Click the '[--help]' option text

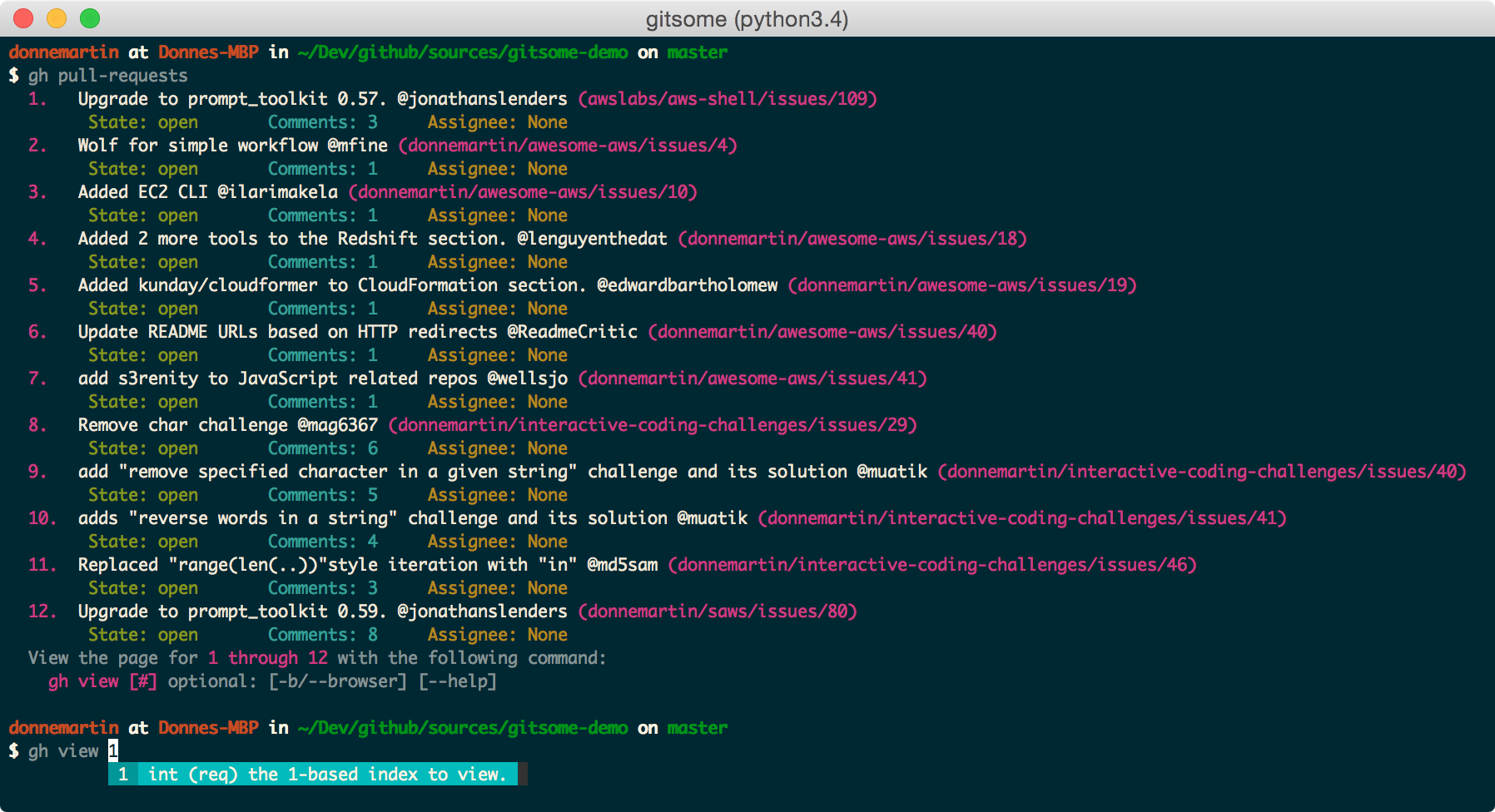click(458, 681)
